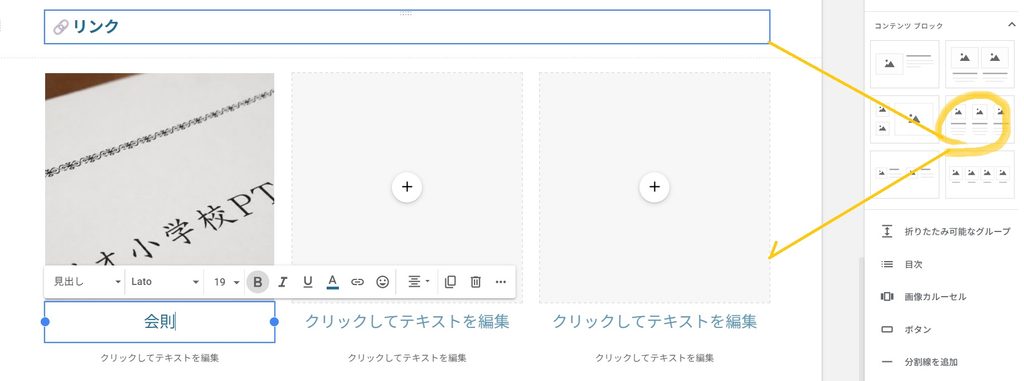This screenshot has width=1024, height=381.
Task: Click right resize handle of 会則 box
Action: [x=274, y=322]
